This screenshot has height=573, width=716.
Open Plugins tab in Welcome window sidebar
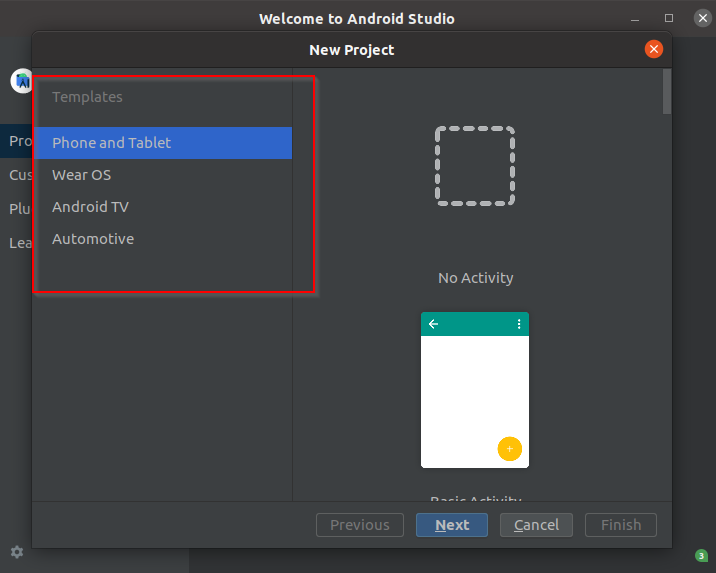16,209
